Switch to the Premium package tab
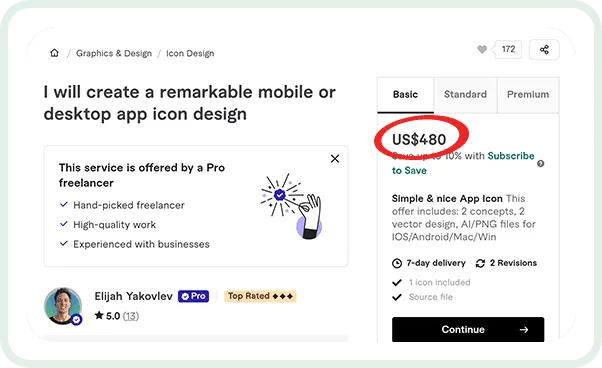Image resolution: width=602 pixels, height=368 pixels. click(x=528, y=95)
